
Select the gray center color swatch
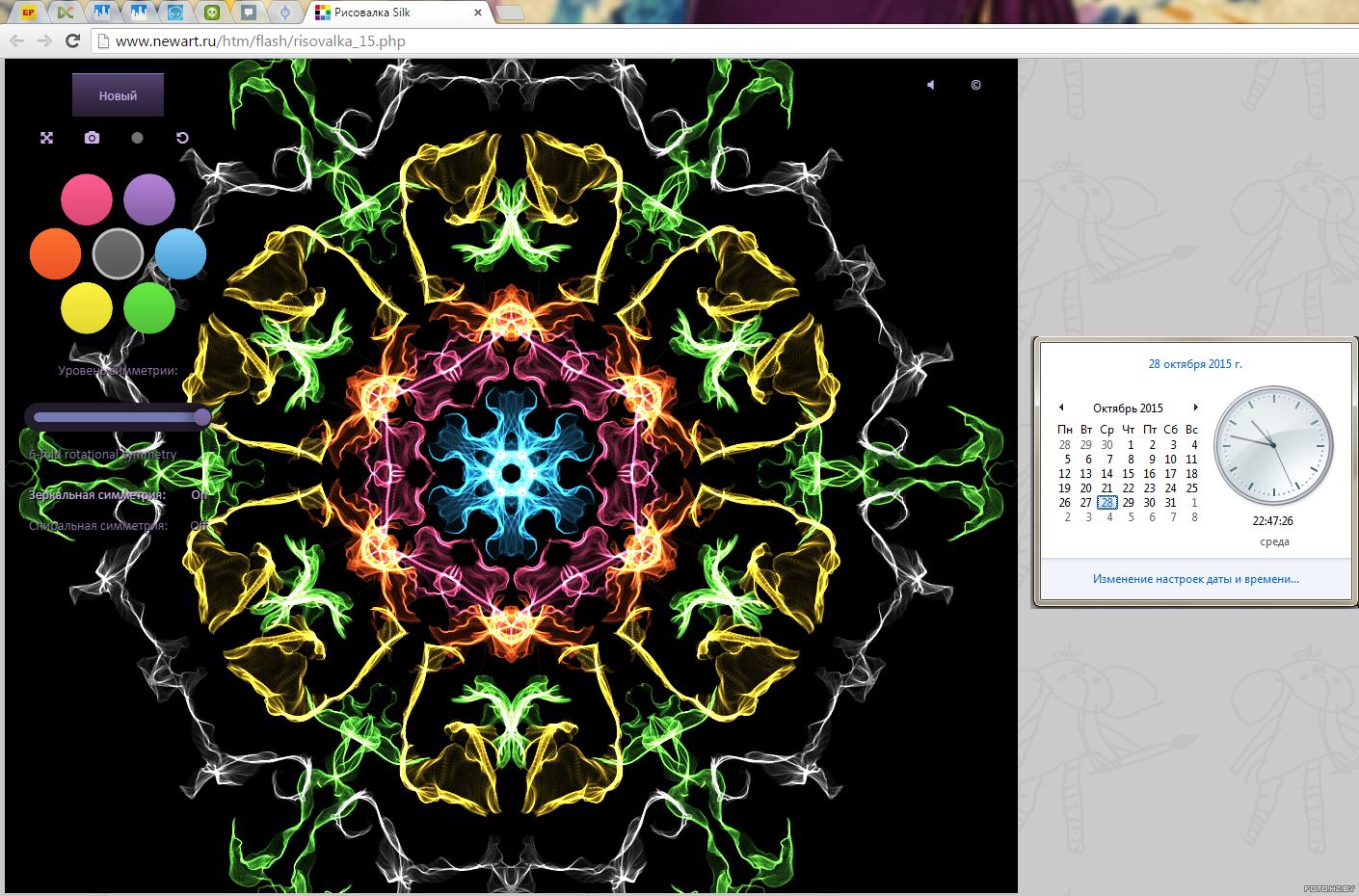coord(118,253)
